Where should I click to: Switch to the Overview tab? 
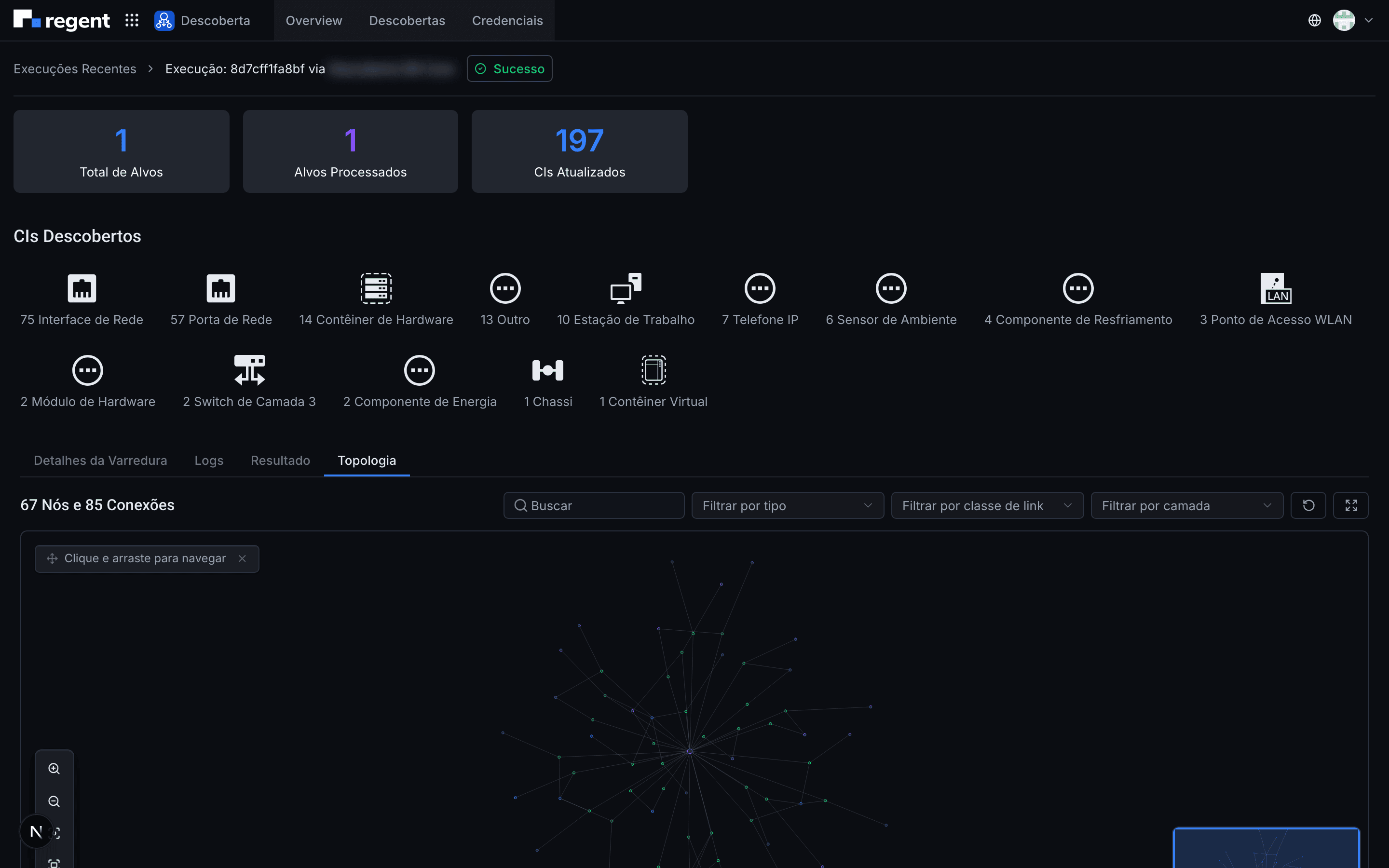[314, 21]
